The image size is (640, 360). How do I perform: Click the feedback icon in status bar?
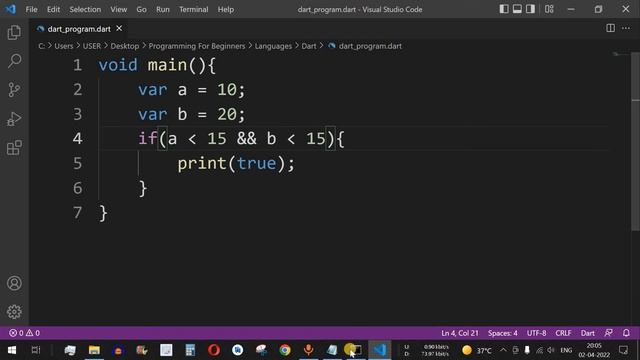(x=608, y=333)
